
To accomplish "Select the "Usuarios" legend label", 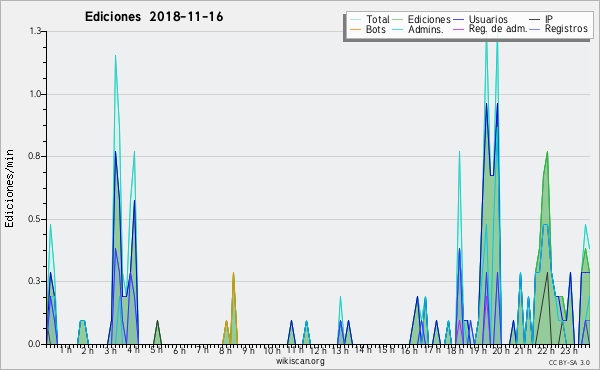I will click(x=488, y=19).
